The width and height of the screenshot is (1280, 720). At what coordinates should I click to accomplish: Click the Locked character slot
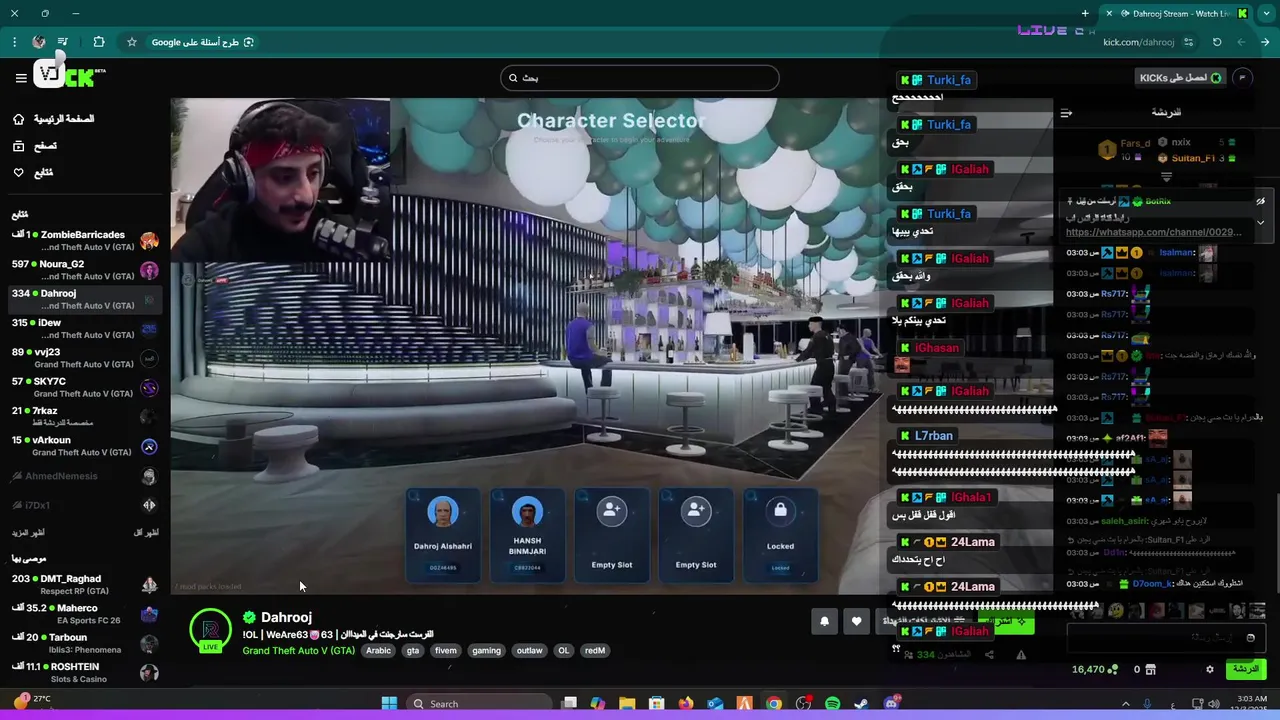[x=780, y=536]
